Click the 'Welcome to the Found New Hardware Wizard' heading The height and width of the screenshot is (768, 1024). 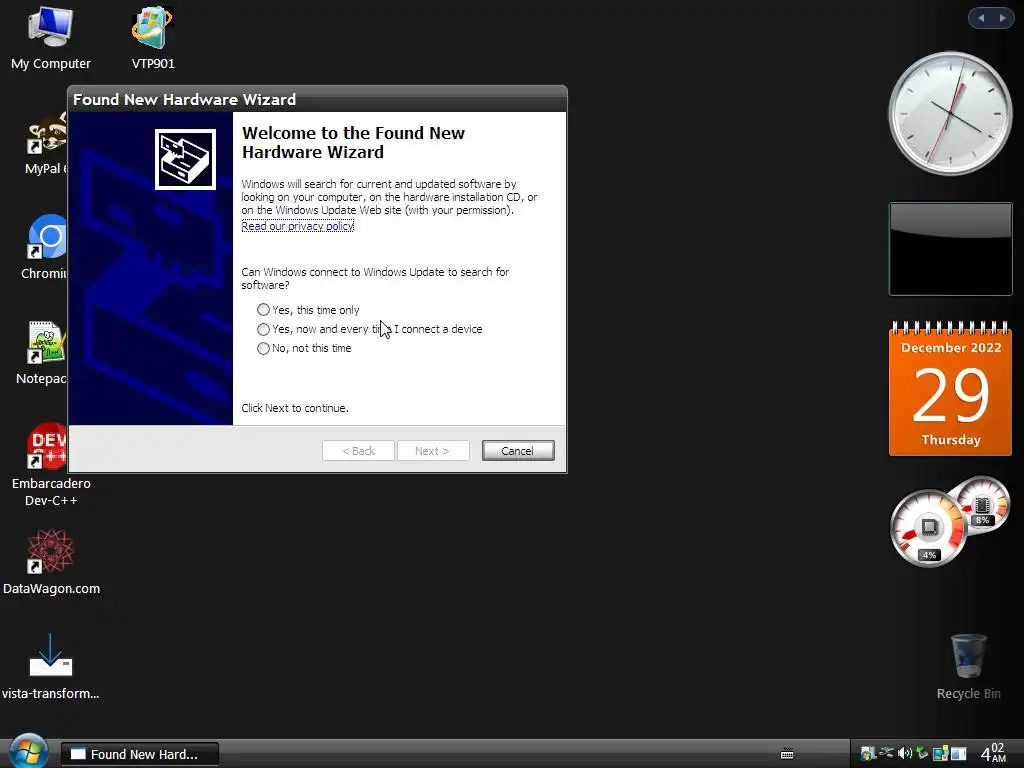[x=353, y=142]
